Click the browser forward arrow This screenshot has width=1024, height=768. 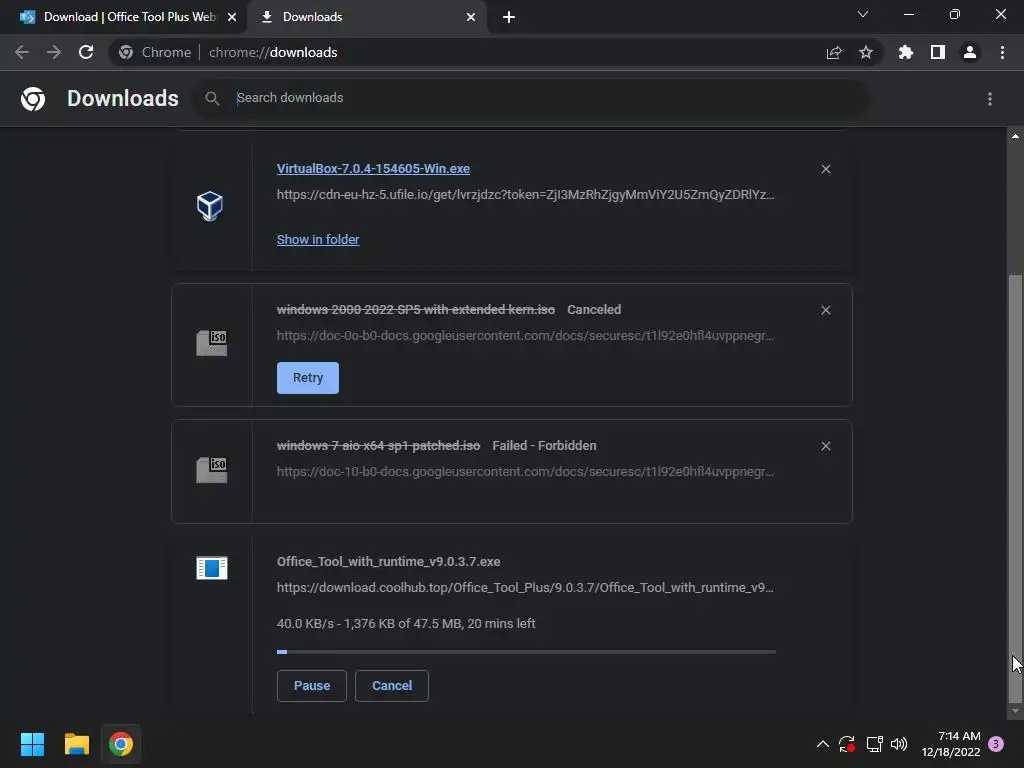coord(54,52)
